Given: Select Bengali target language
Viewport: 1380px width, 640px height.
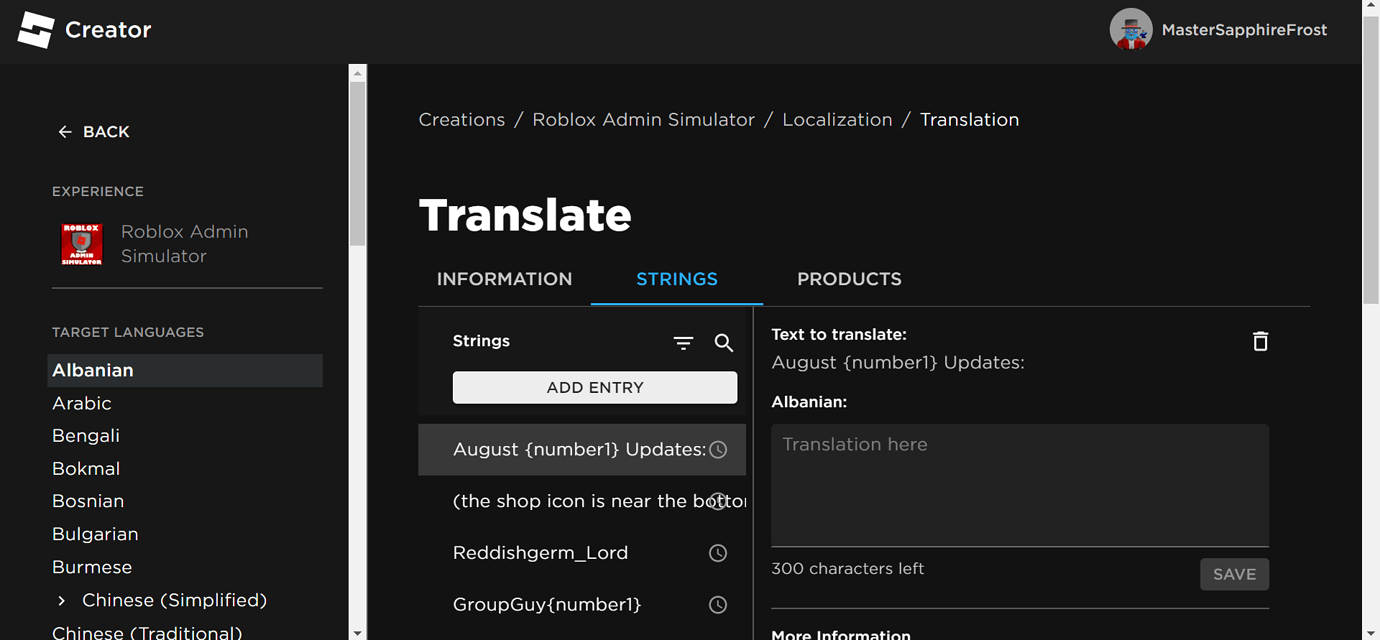Looking at the screenshot, I should click(86, 436).
